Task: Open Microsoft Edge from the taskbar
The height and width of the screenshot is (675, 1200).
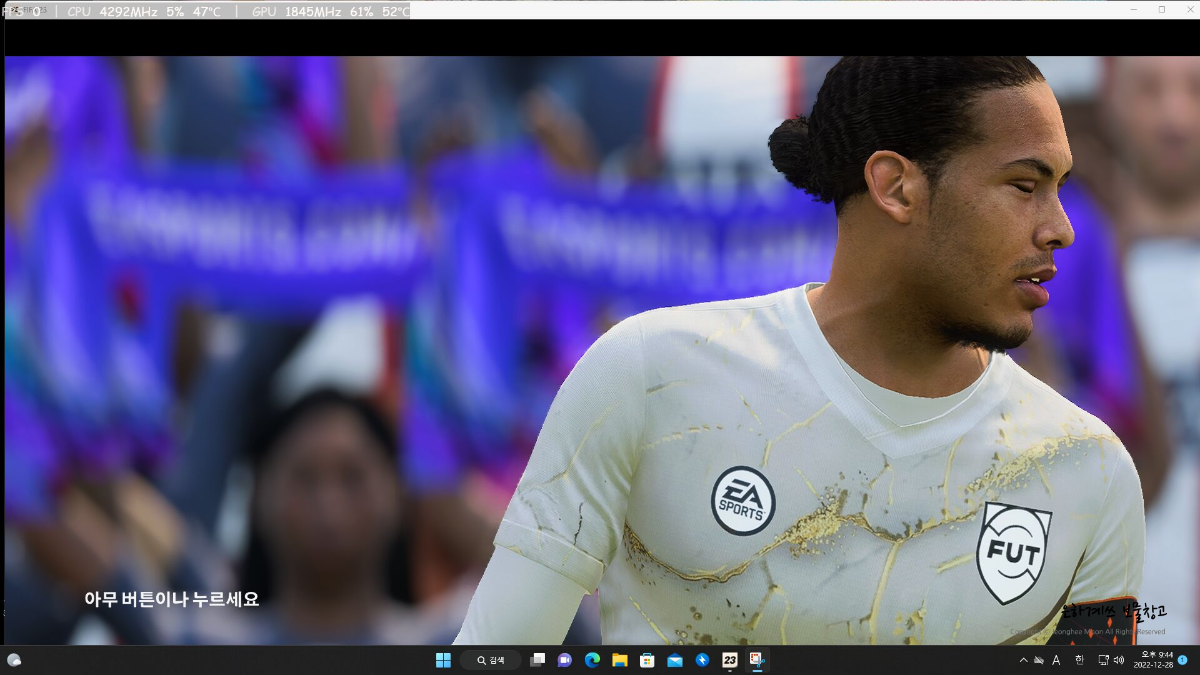Action: pyautogui.click(x=592, y=660)
